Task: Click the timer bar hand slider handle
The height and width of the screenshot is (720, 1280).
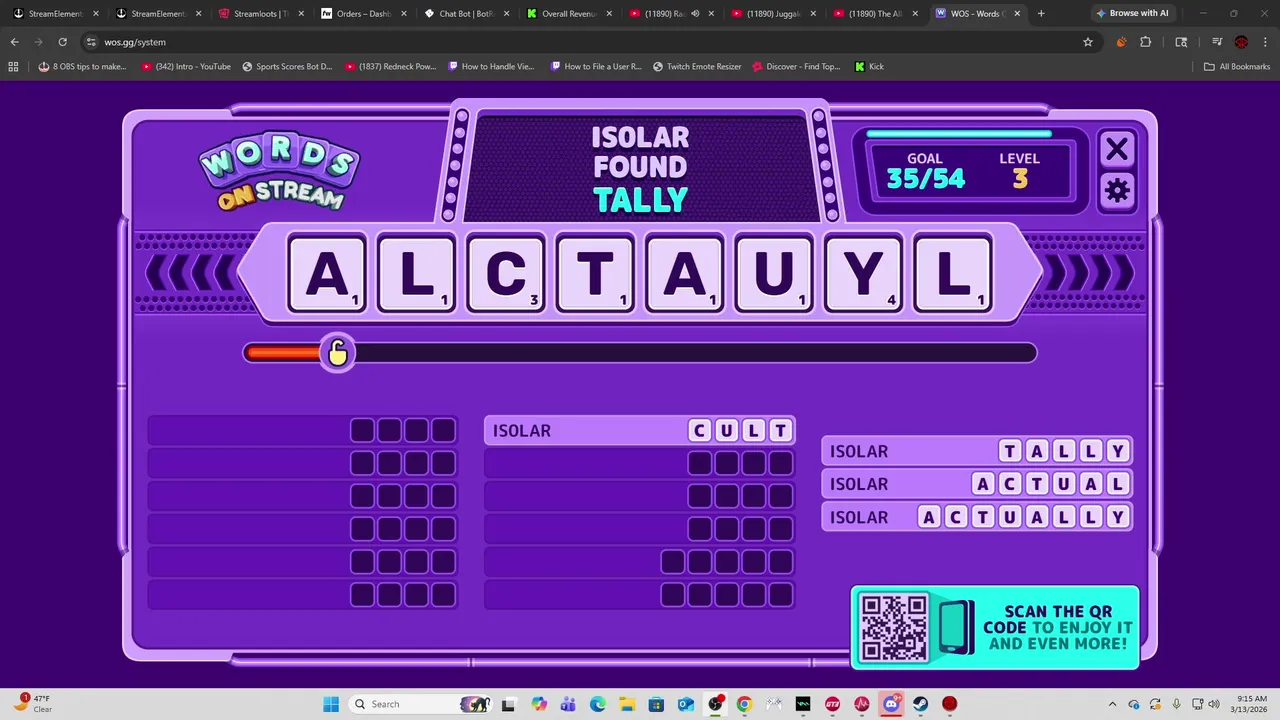Action: (337, 352)
